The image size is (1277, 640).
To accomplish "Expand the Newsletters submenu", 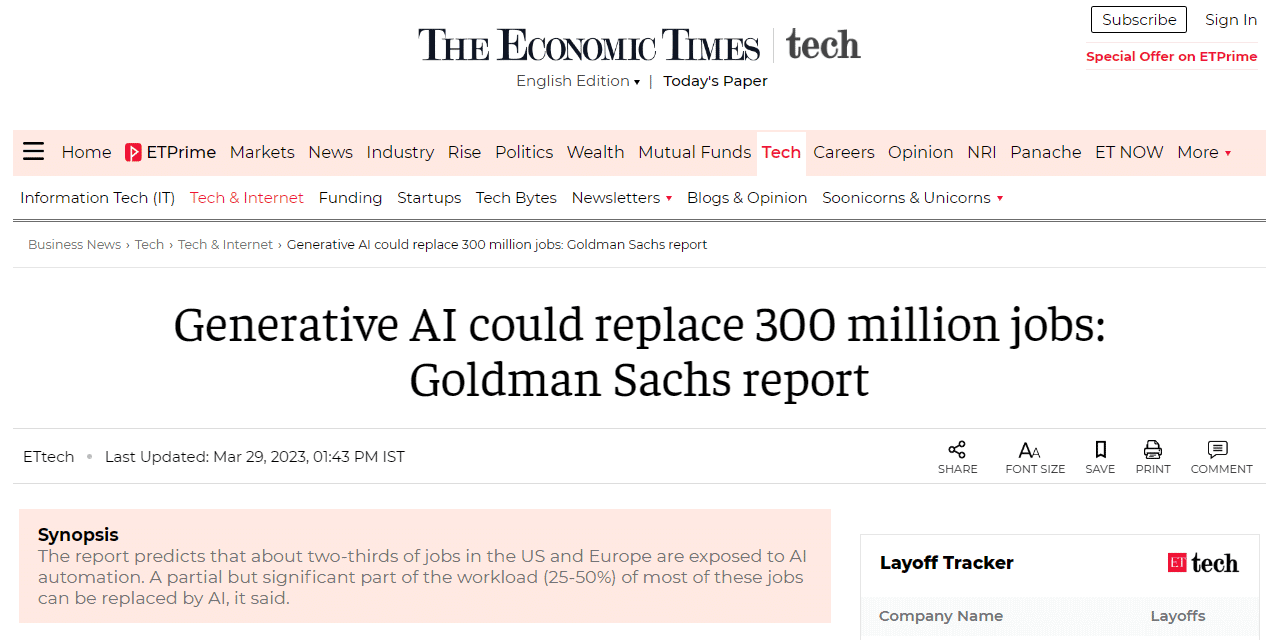I will click(621, 198).
